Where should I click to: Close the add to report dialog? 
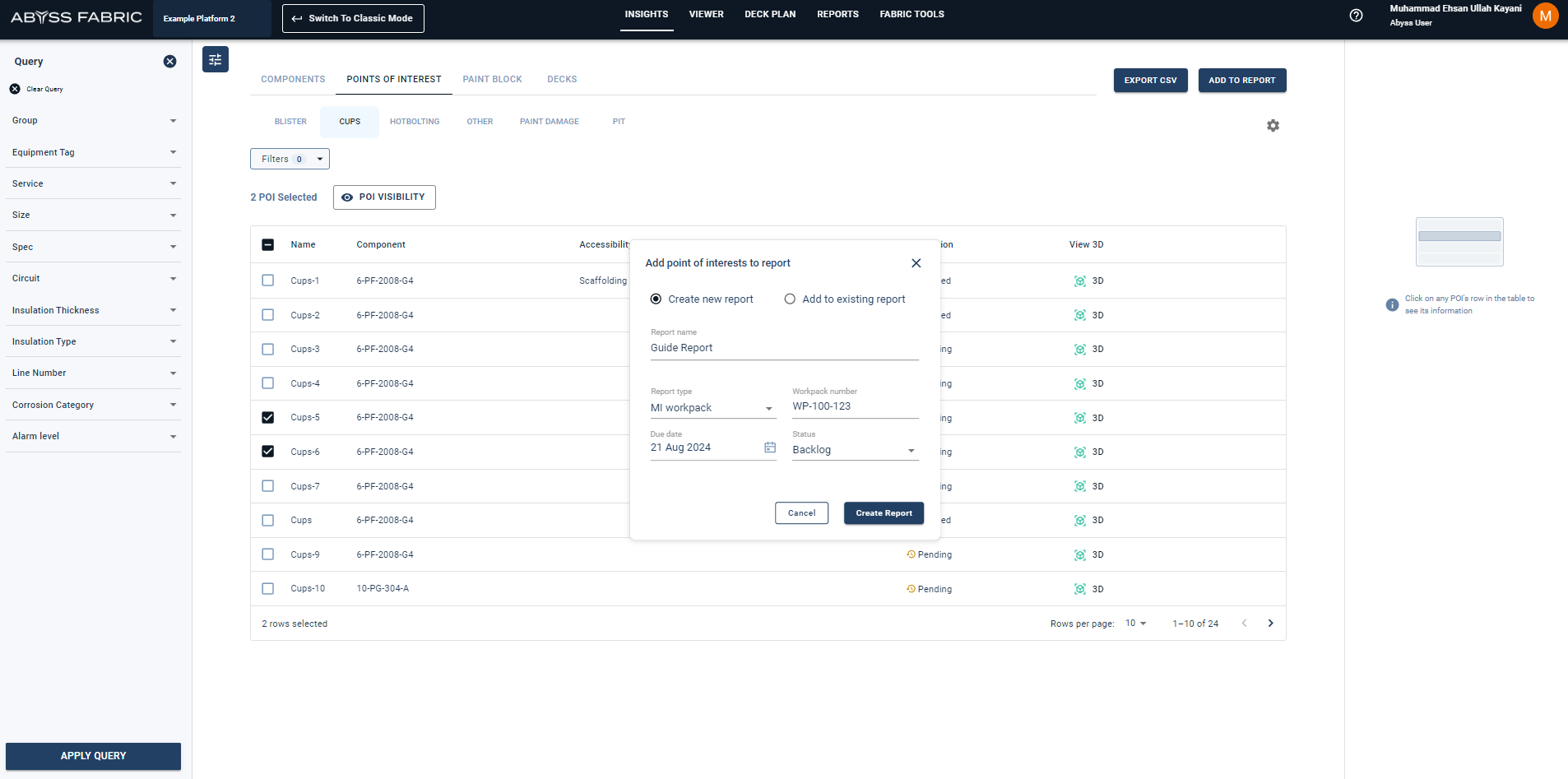point(916,263)
